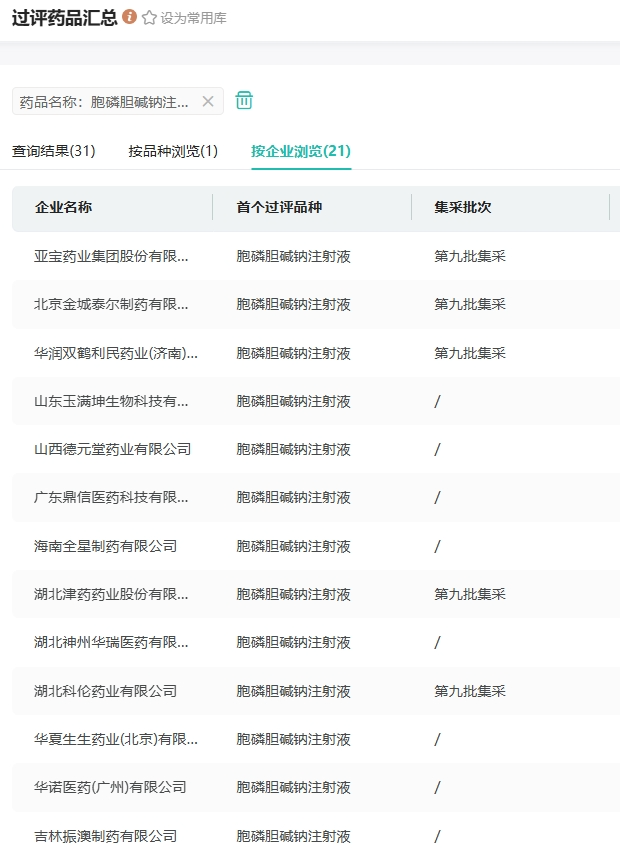Select 华润双鹤利民药业(济南) company entry
Image resolution: width=620 pixels, height=849 pixels.
click(116, 353)
